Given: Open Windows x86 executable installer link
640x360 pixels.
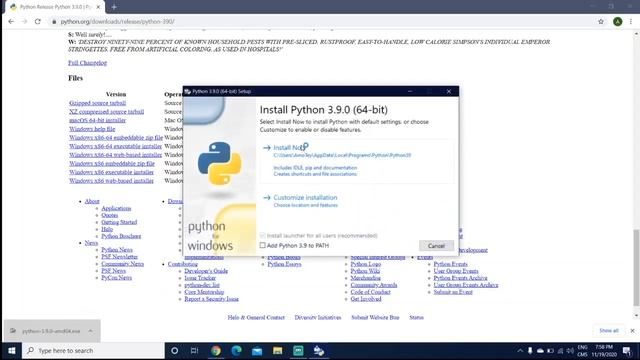Looking at the screenshot, I should coord(111,172).
